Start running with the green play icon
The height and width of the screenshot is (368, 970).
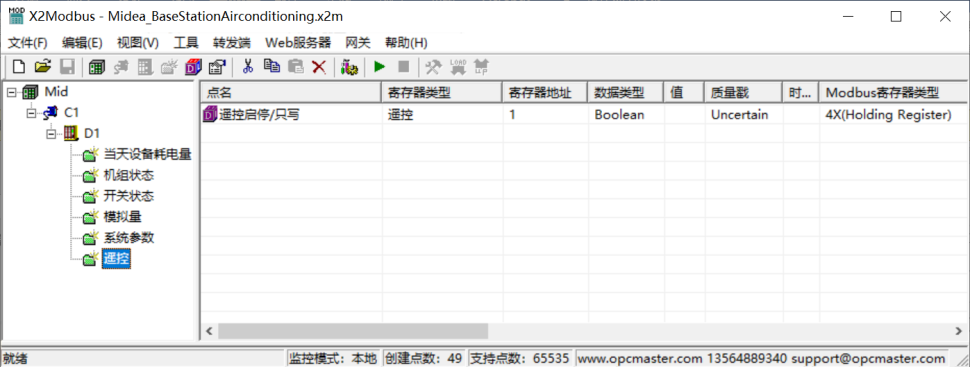point(380,67)
